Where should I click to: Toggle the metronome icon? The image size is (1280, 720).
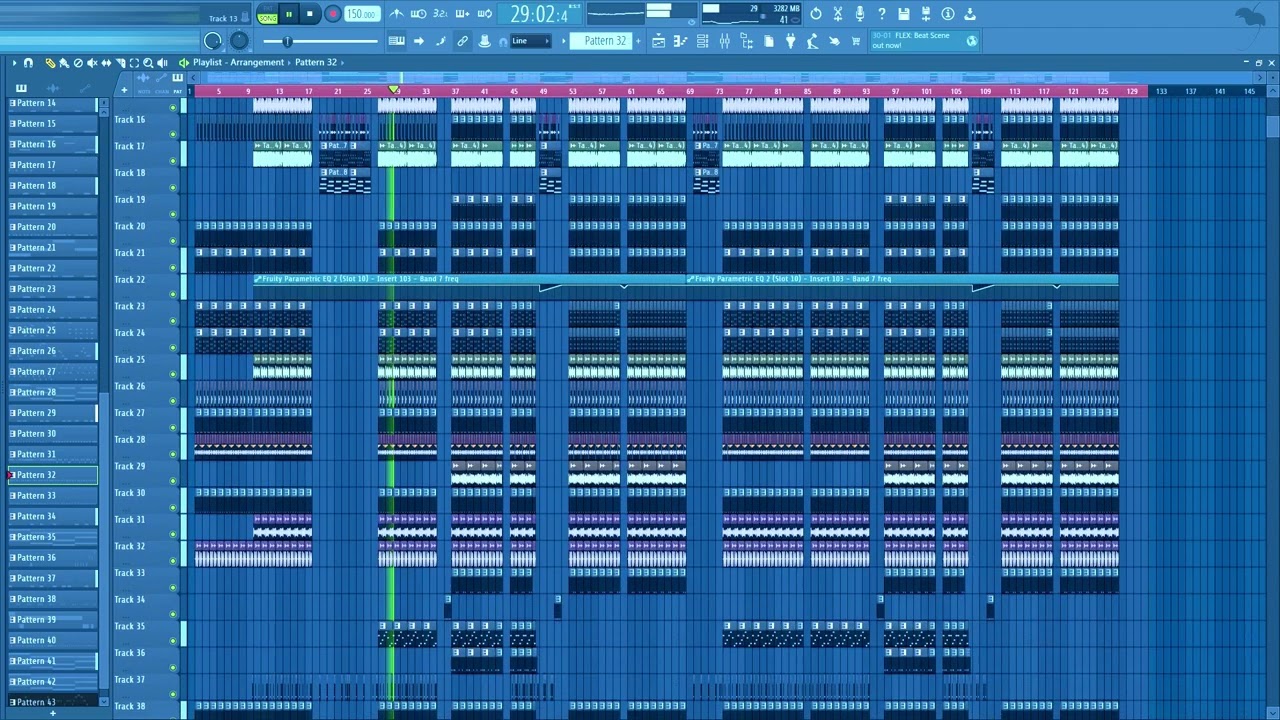pyautogui.click(x=397, y=14)
